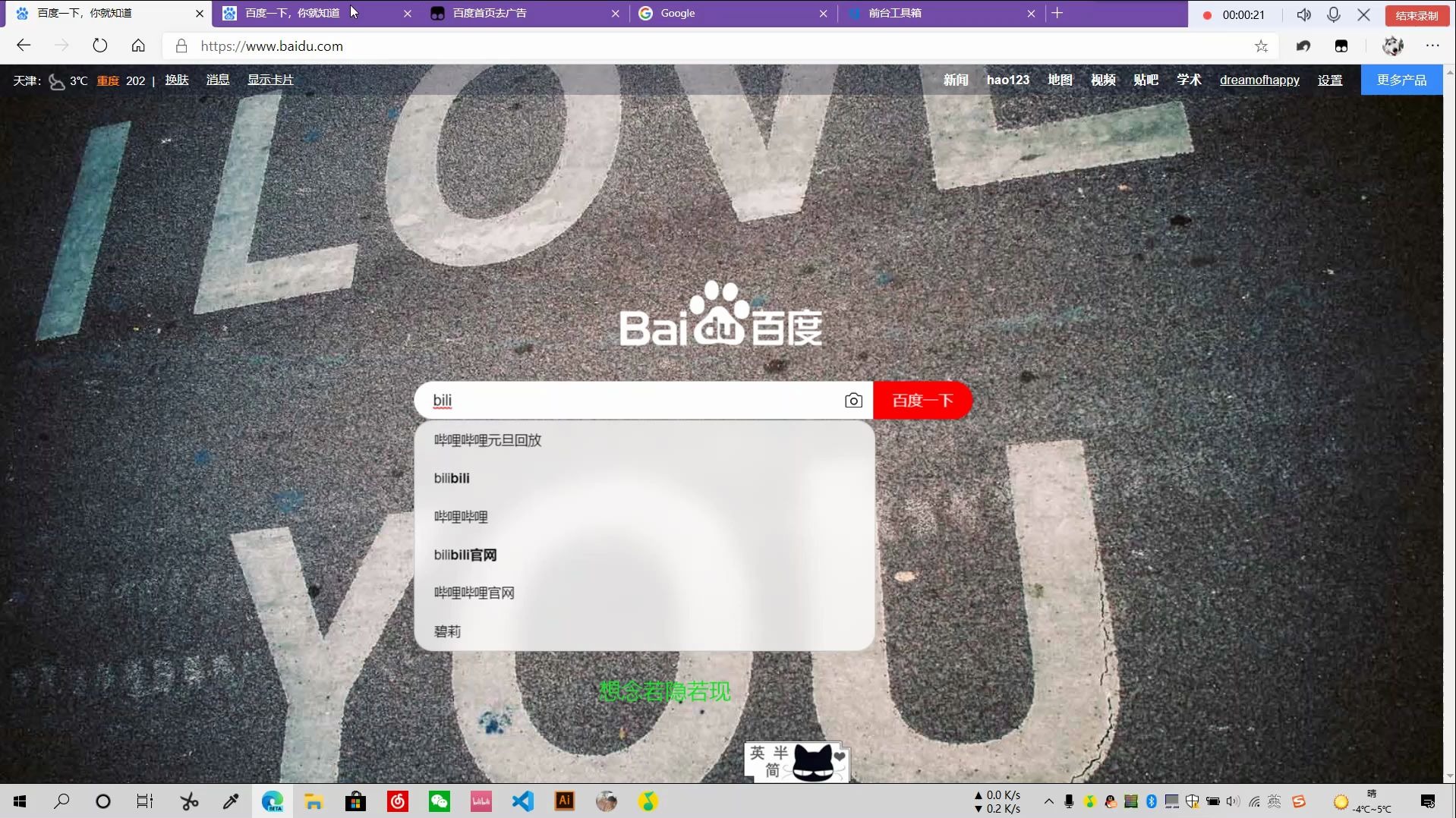
Task: Click the browser forward arrow
Action: [61, 46]
